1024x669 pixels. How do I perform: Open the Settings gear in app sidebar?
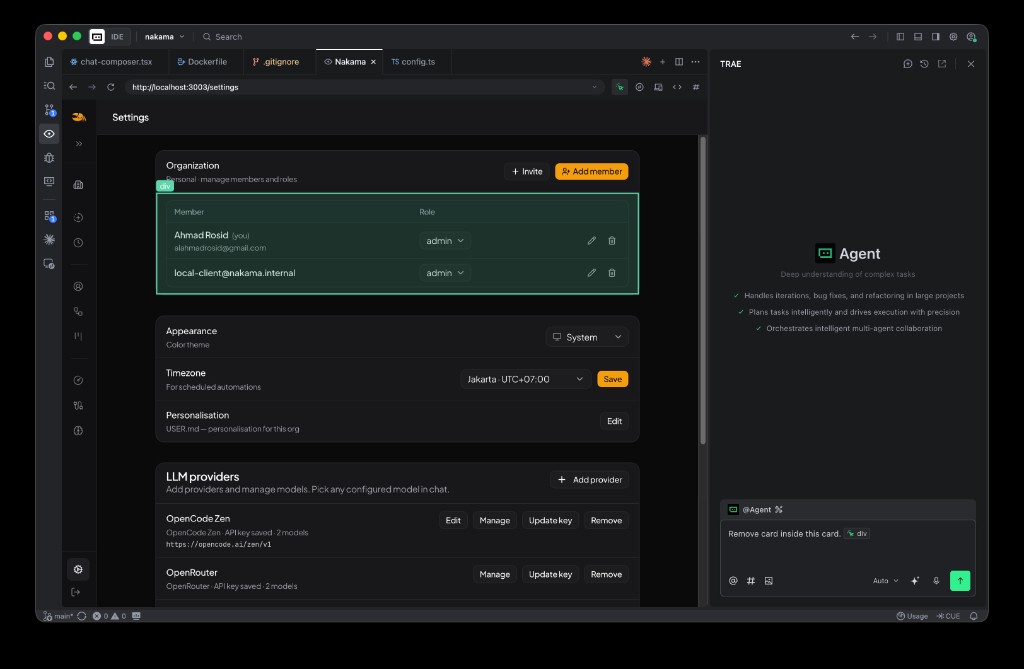78,569
